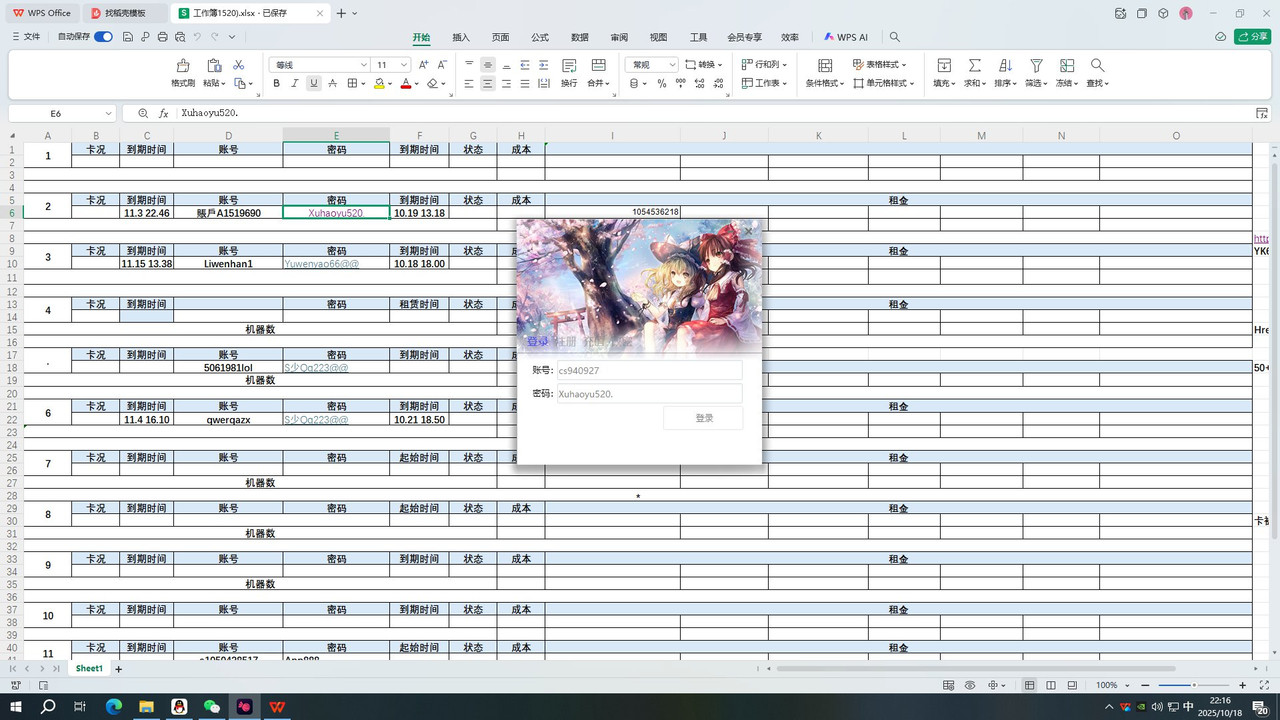The height and width of the screenshot is (720, 1280).
Task: Click the Find (查找) button
Action: [1098, 73]
